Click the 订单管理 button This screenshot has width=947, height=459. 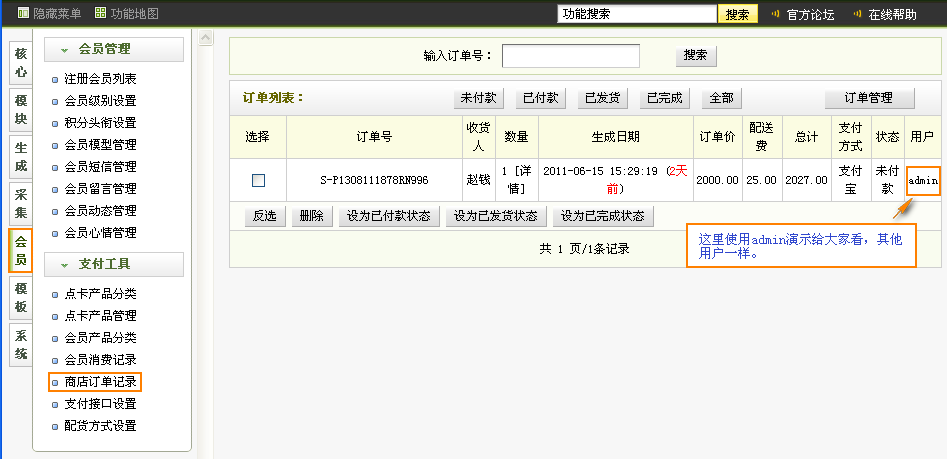click(868, 98)
